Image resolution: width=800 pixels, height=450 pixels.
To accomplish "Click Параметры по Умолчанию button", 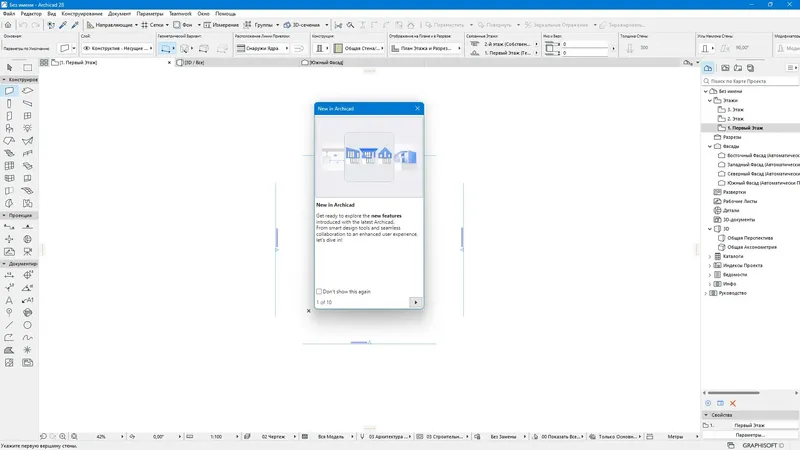I will (27, 48).
